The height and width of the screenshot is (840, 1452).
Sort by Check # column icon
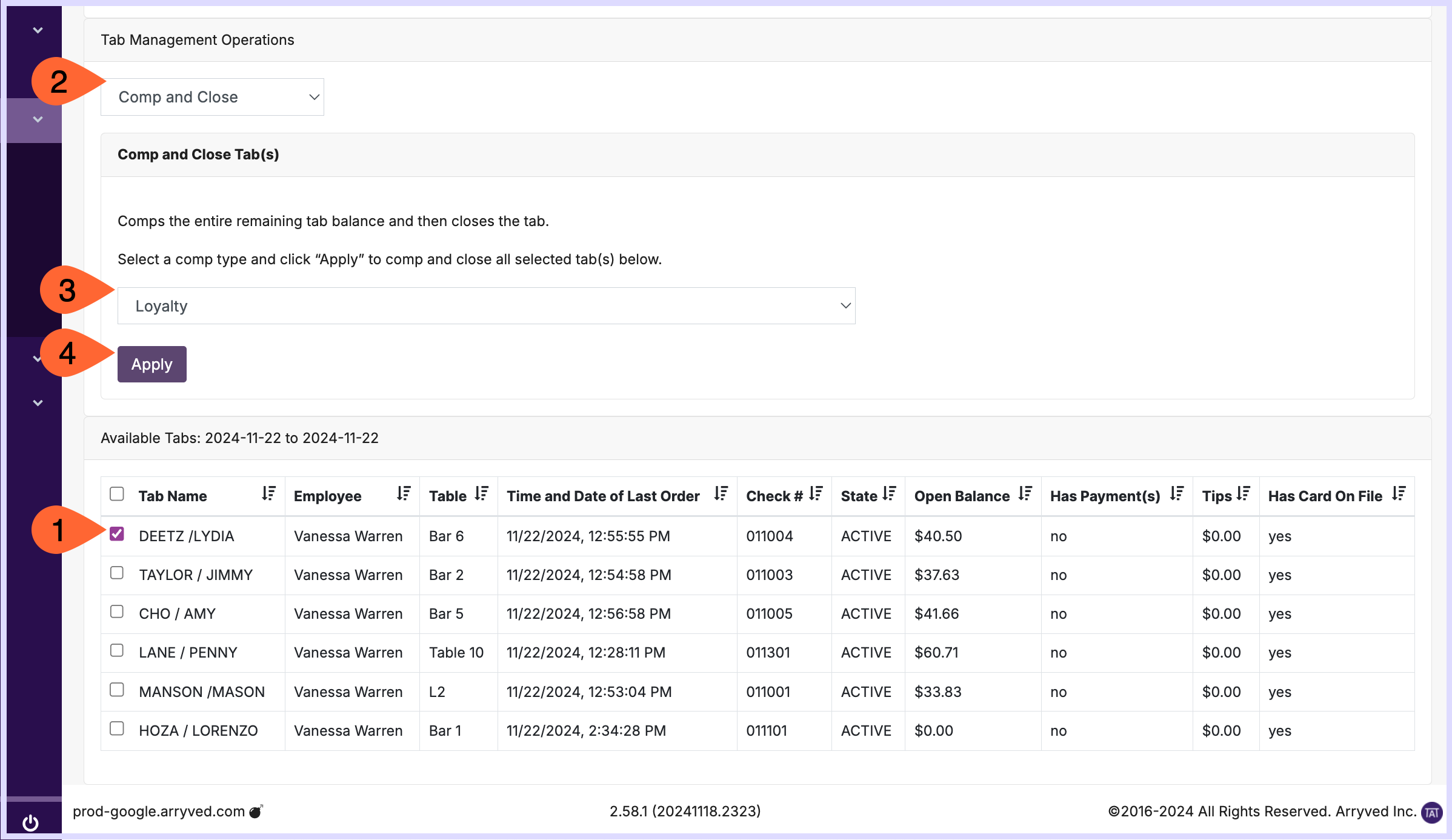816,494
